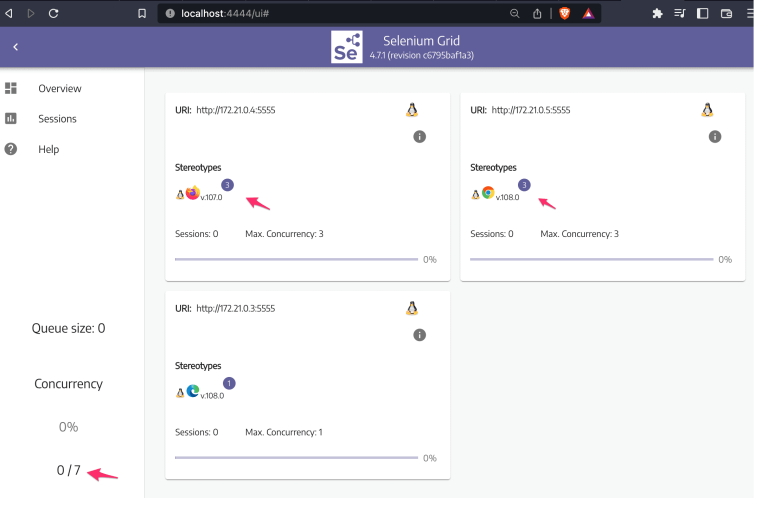Image resolution: width=768 pixels, height=512 pixels.
Task: Open the Overview page in sidebar
Action: pos(59,89)
